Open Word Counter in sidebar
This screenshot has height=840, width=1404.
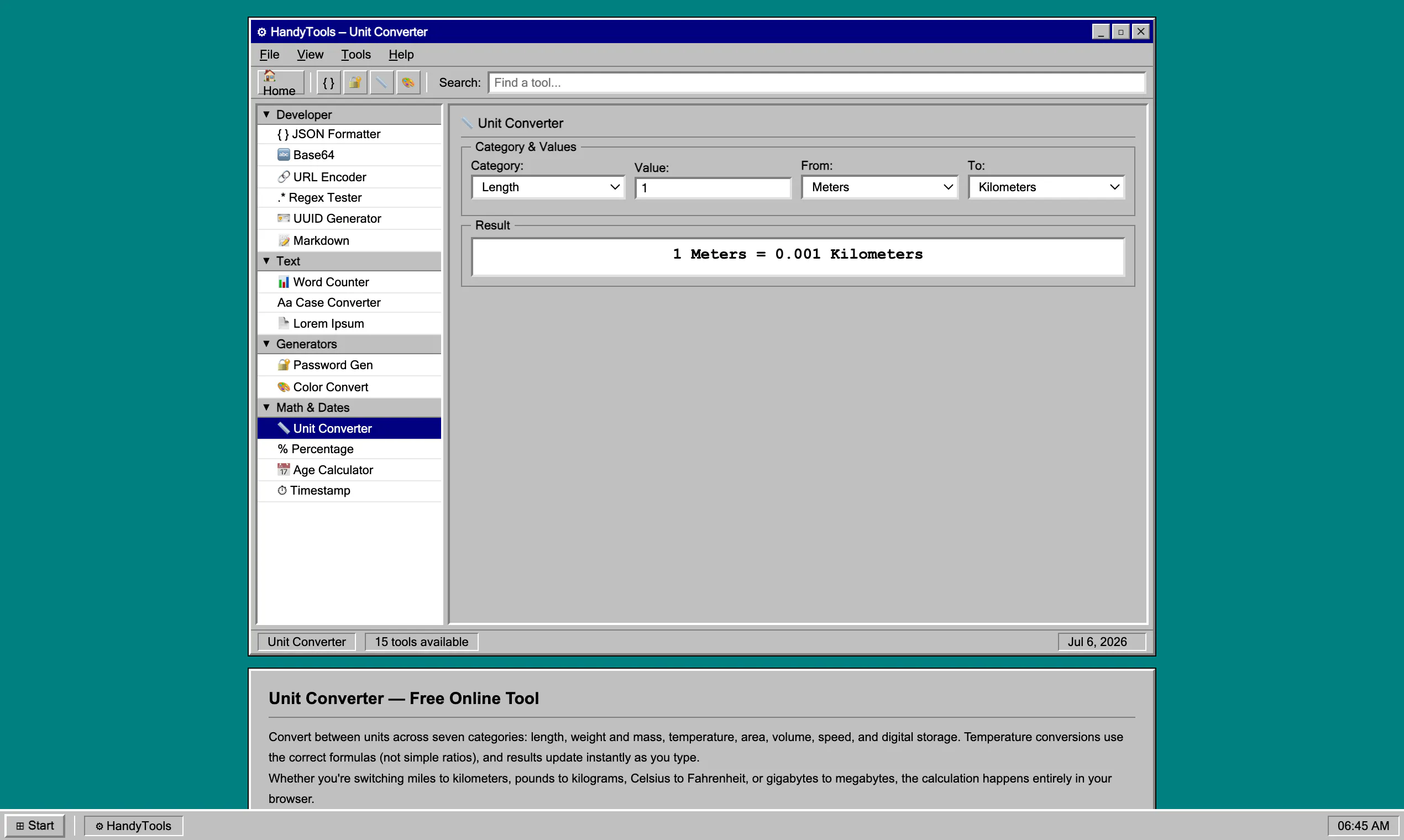(x=349, y=282)
